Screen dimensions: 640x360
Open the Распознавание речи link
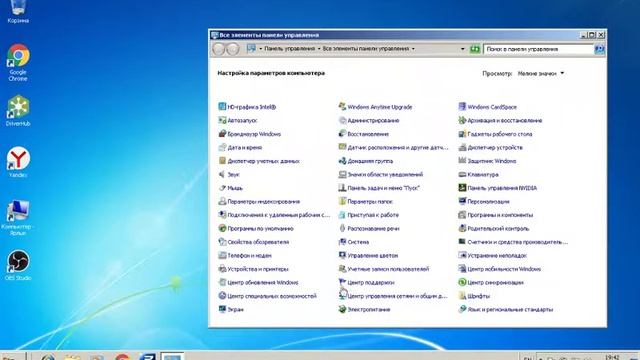pos(373,229)
